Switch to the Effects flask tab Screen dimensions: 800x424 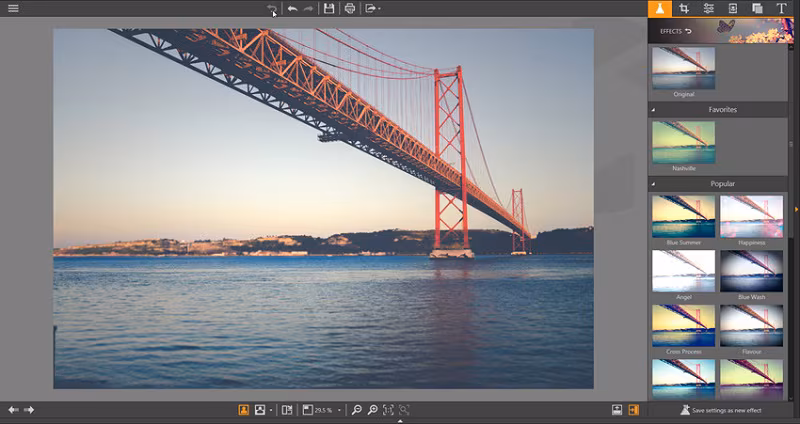[x=660, y=9]
